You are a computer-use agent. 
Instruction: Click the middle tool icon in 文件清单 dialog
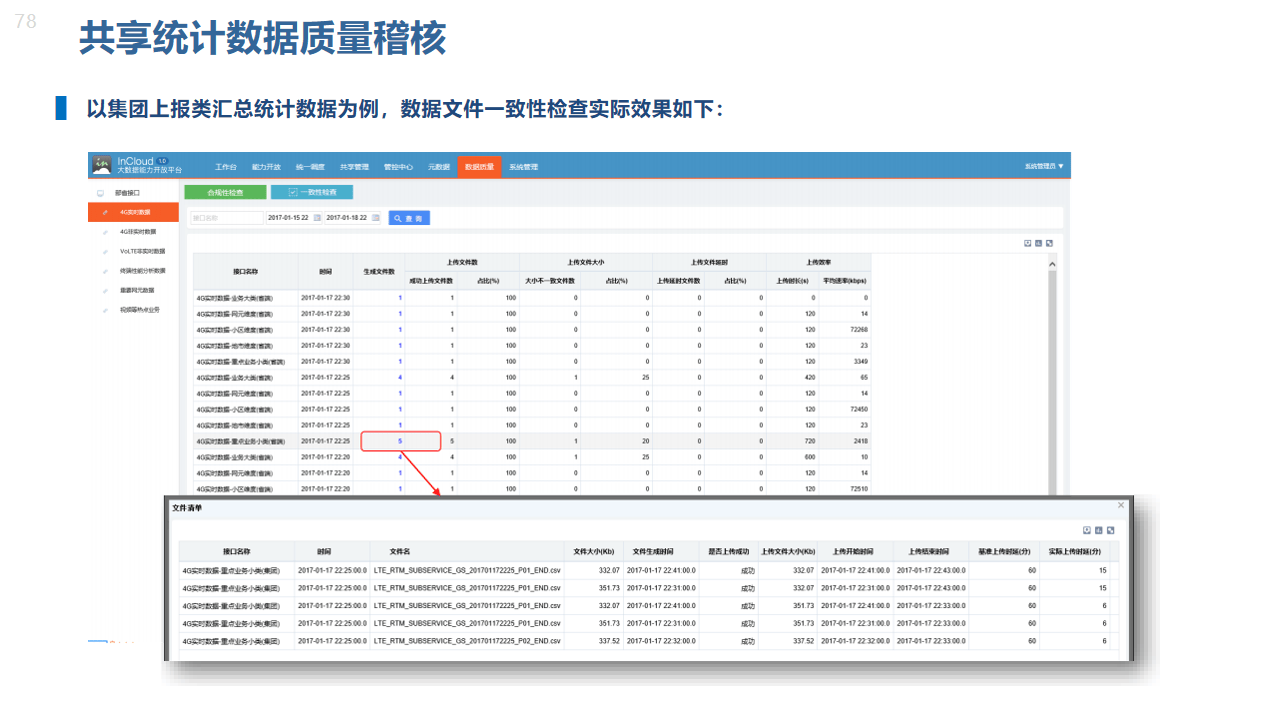(1098, 530)
